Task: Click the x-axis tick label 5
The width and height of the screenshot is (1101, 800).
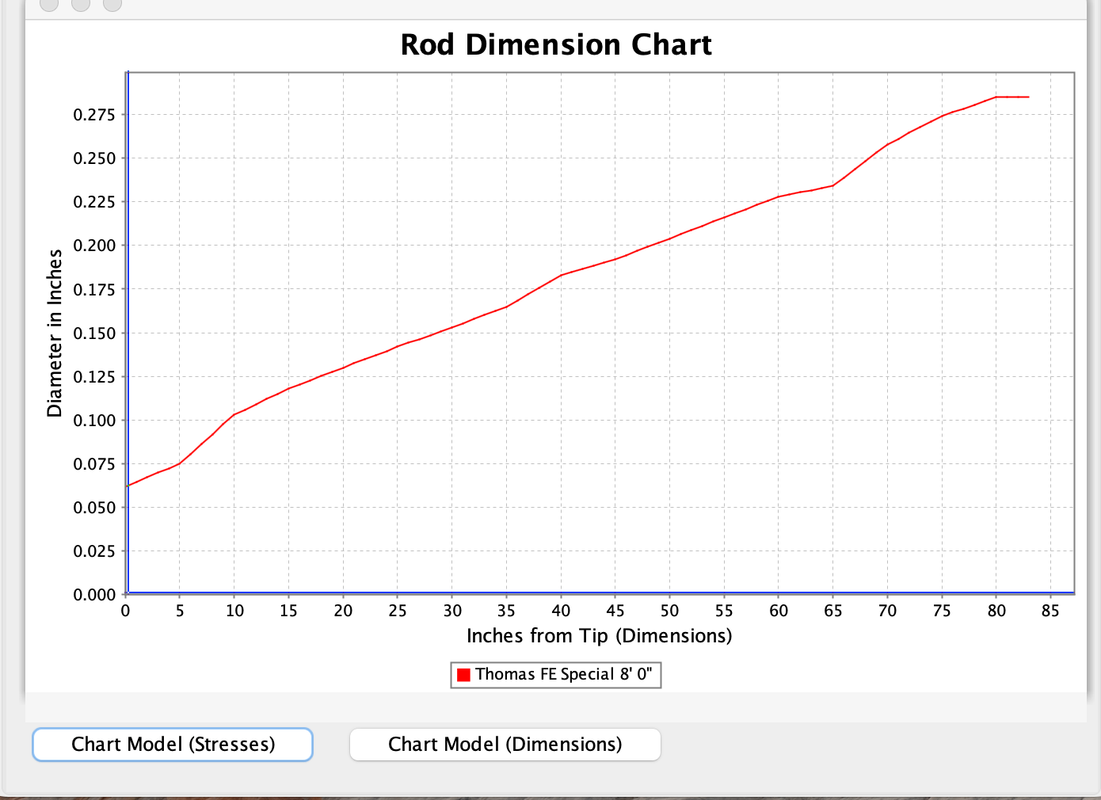Action: [180, 611]
